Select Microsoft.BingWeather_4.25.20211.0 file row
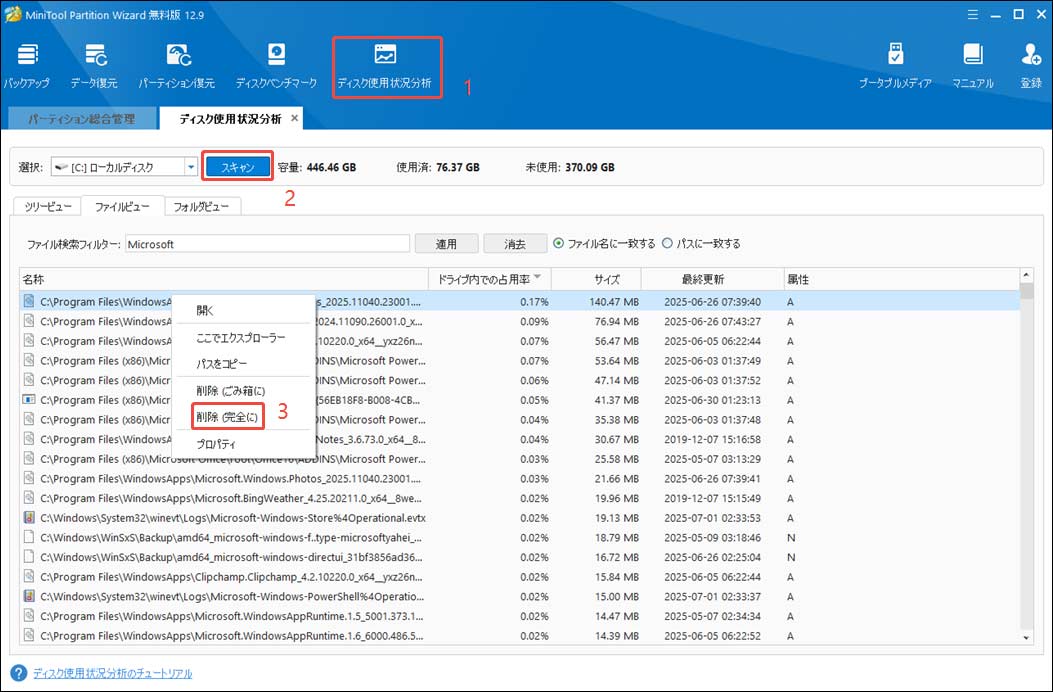The image size is (1053, 692). (519, 499)
